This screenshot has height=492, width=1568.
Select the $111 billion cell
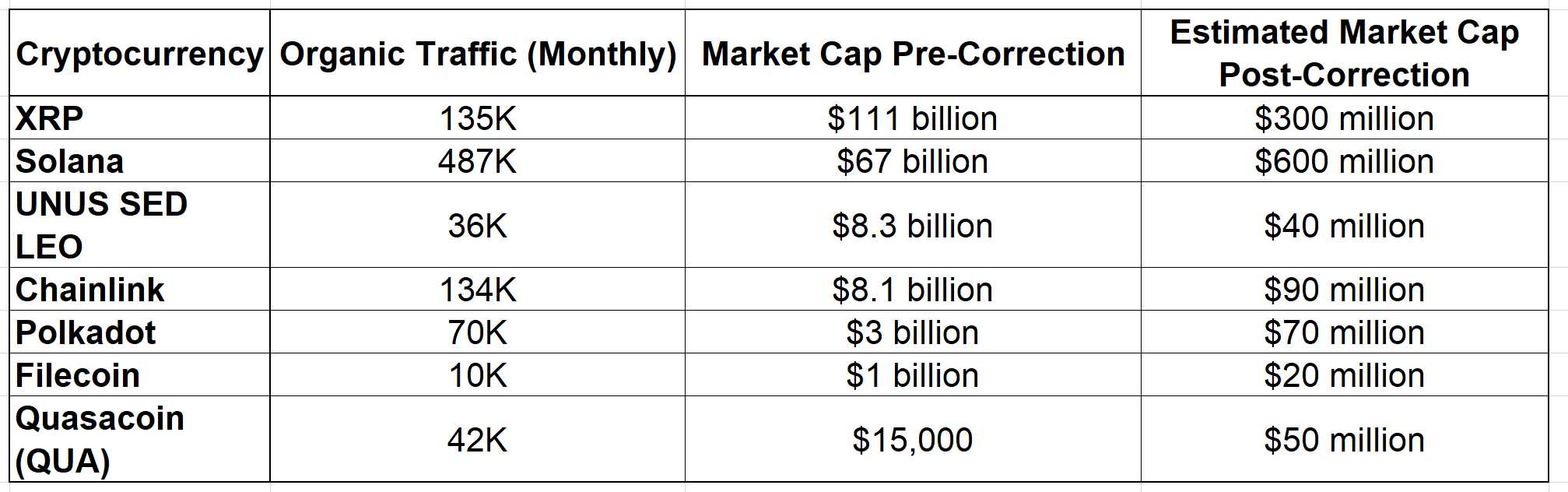(913, 118)
